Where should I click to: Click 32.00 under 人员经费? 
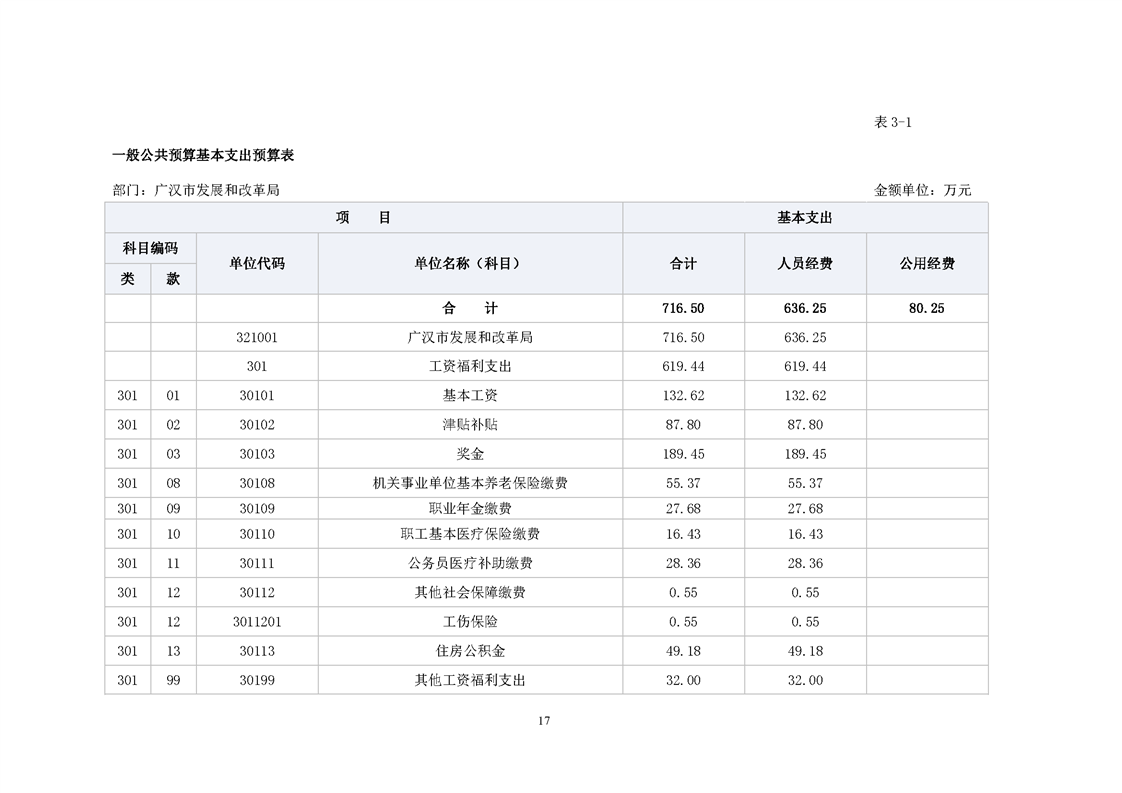coord(805,681)
